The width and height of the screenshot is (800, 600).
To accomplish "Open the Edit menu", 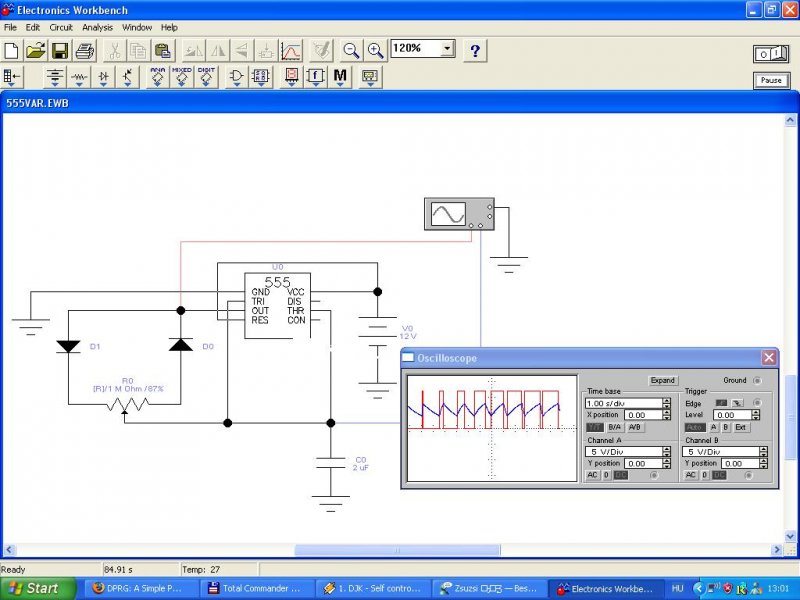I will tap(33, 27).
